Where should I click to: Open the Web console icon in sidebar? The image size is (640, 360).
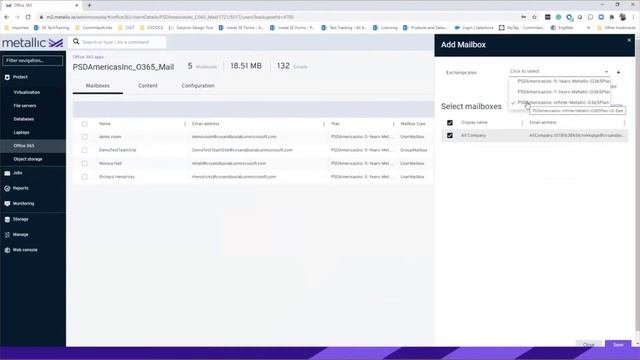[7, 250]
